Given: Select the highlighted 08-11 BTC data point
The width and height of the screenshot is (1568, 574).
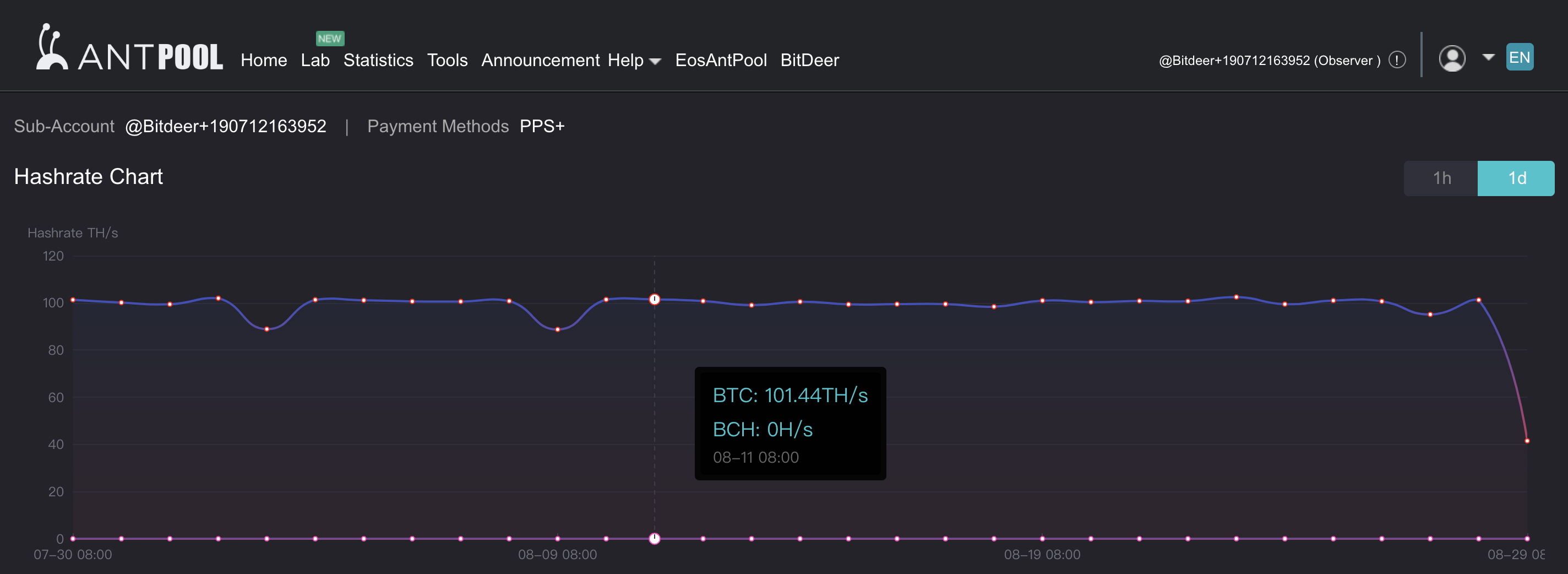Looking at the screenshot, I should (655, 299).
